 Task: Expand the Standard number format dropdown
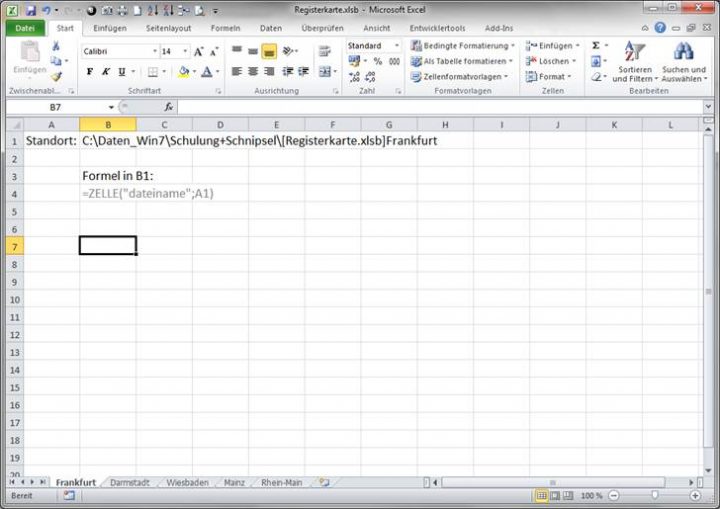click(398, 46)
